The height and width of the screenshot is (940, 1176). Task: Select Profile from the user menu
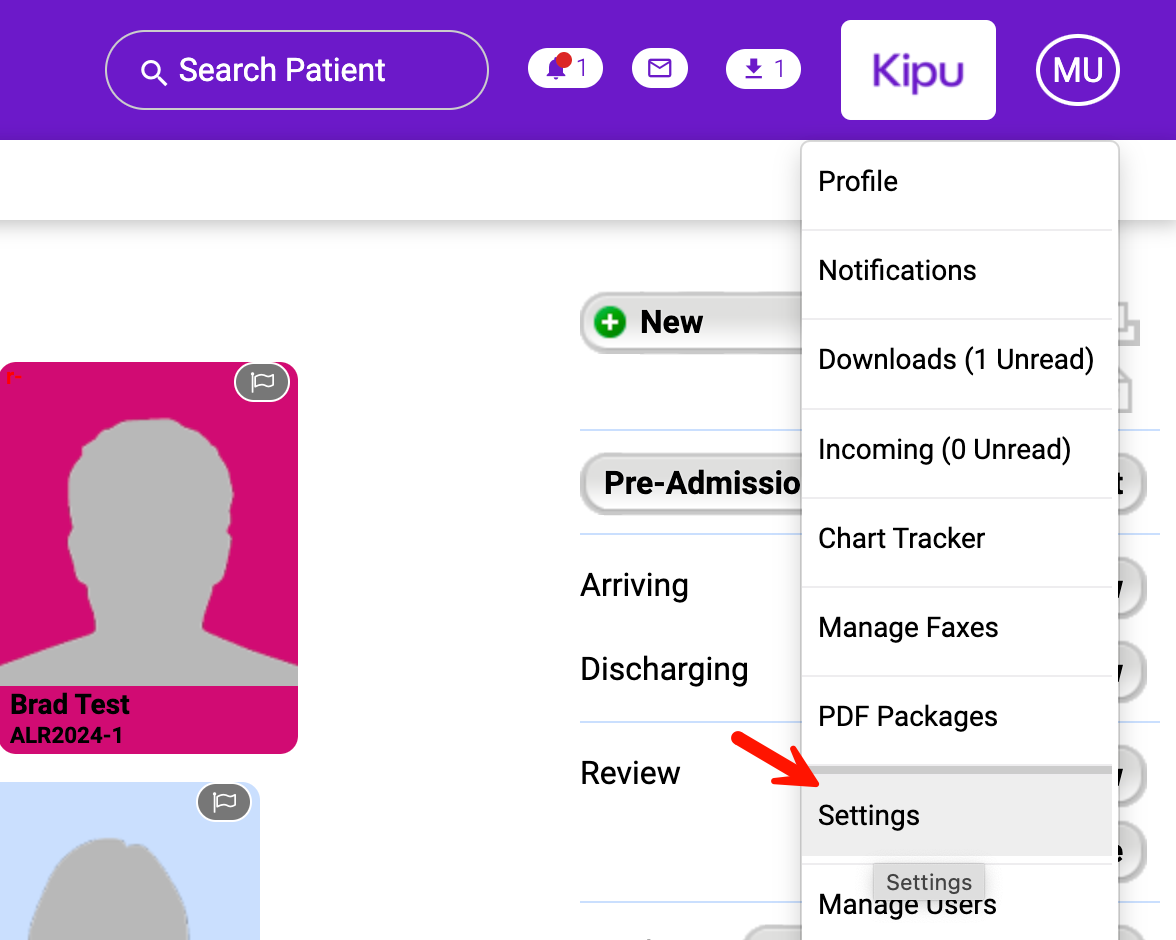857,182
